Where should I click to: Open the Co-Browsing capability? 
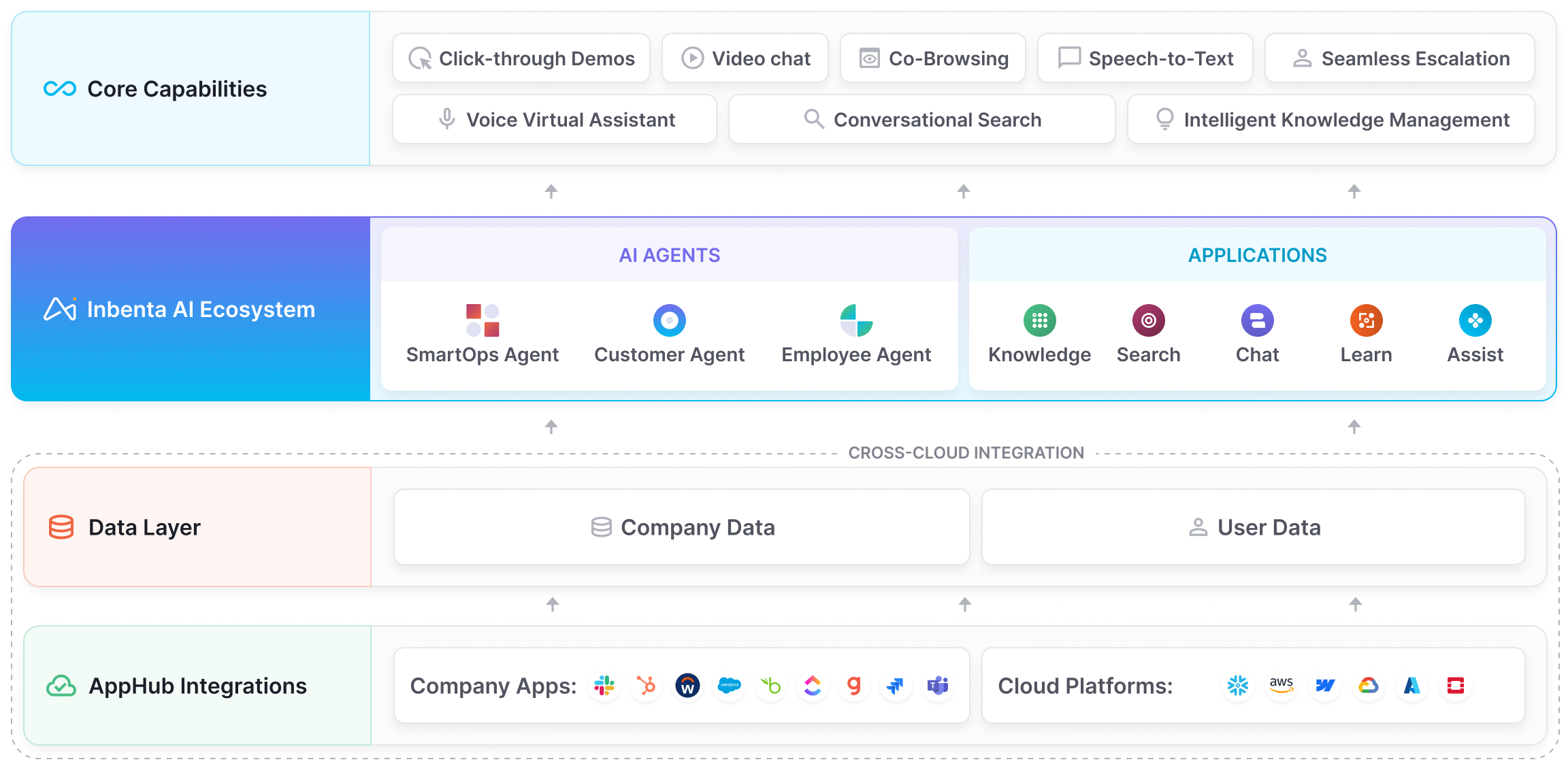click(x=933, y=58)
